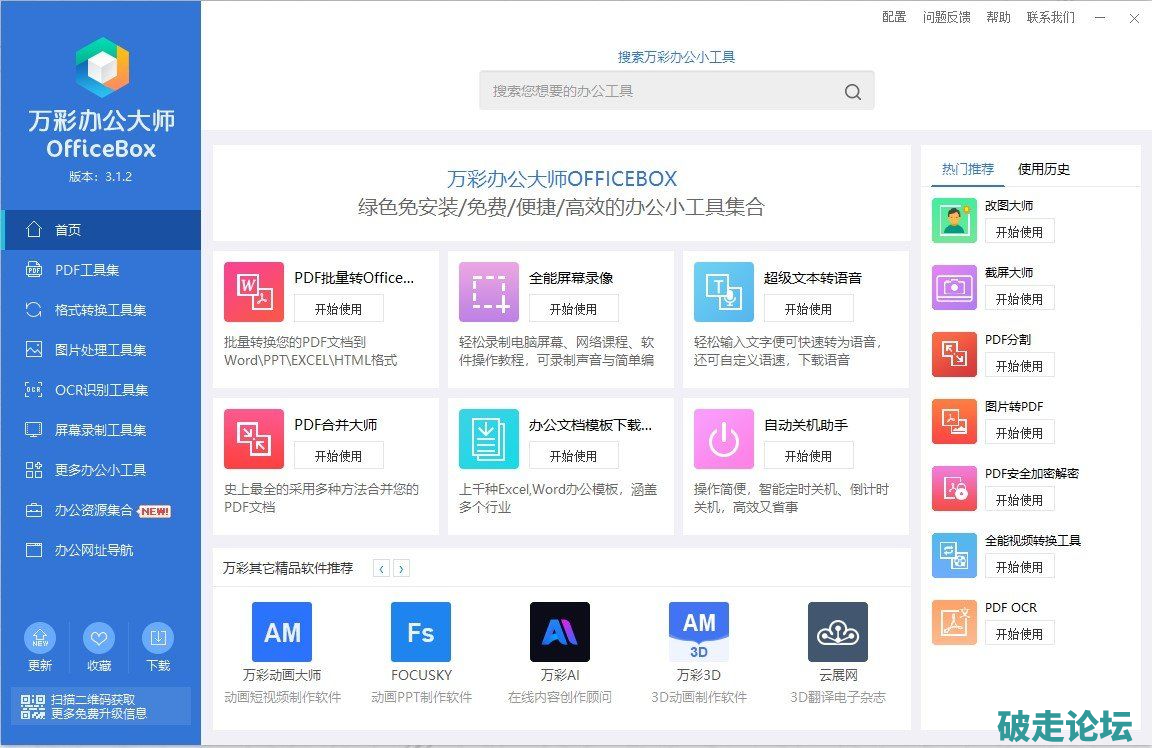Focus the office tool search field
Viewport: 1152px width, 748px height.
tap(660, 91)
